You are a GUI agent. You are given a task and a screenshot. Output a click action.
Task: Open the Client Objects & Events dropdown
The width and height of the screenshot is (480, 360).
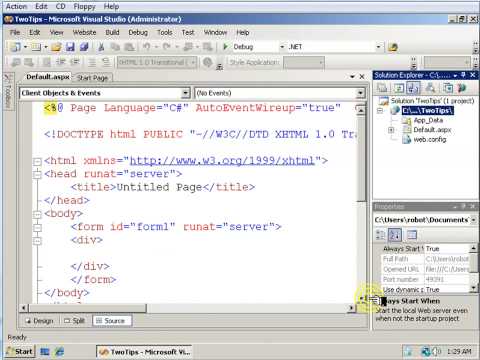point(185,93)
